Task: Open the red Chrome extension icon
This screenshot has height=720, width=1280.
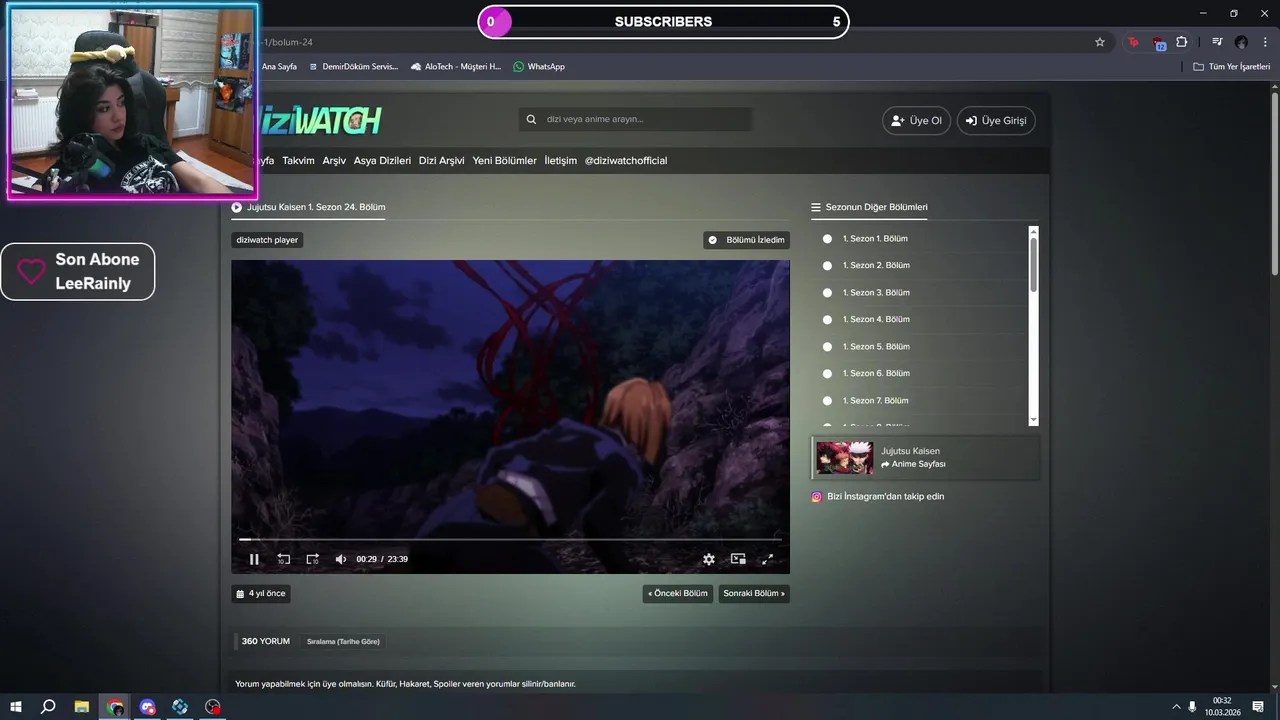Action: tap(1133, 42)
